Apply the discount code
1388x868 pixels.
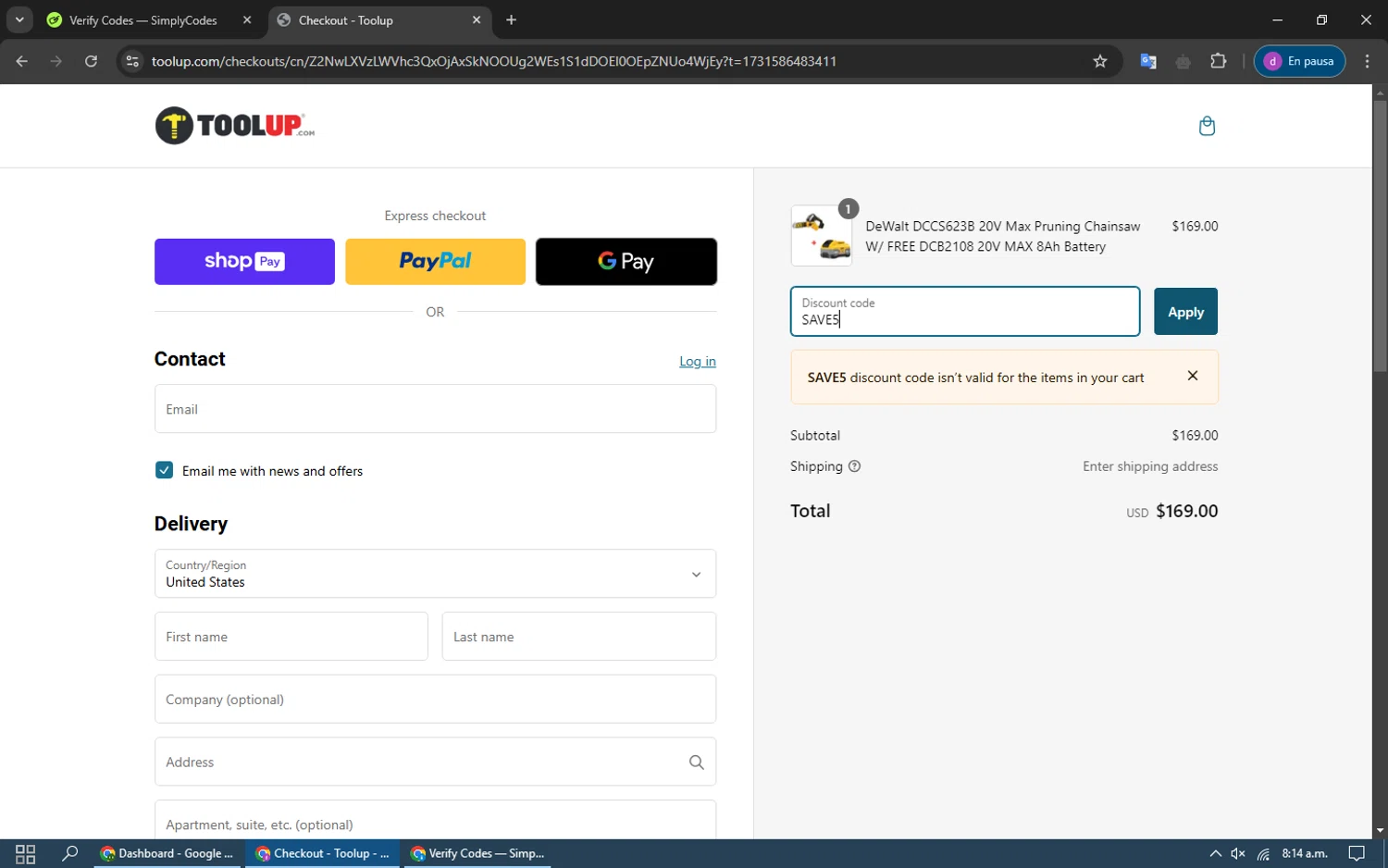[x=1185, y=312]
